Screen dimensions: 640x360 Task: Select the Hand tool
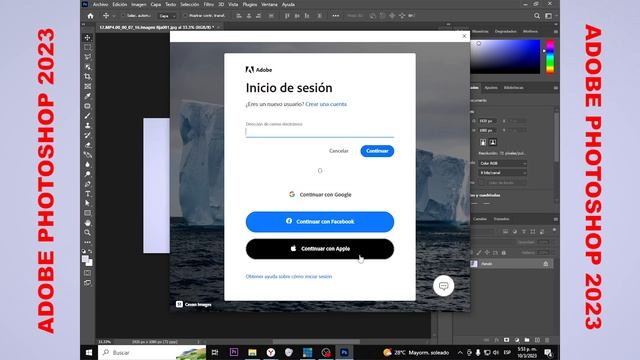point(87,223)
